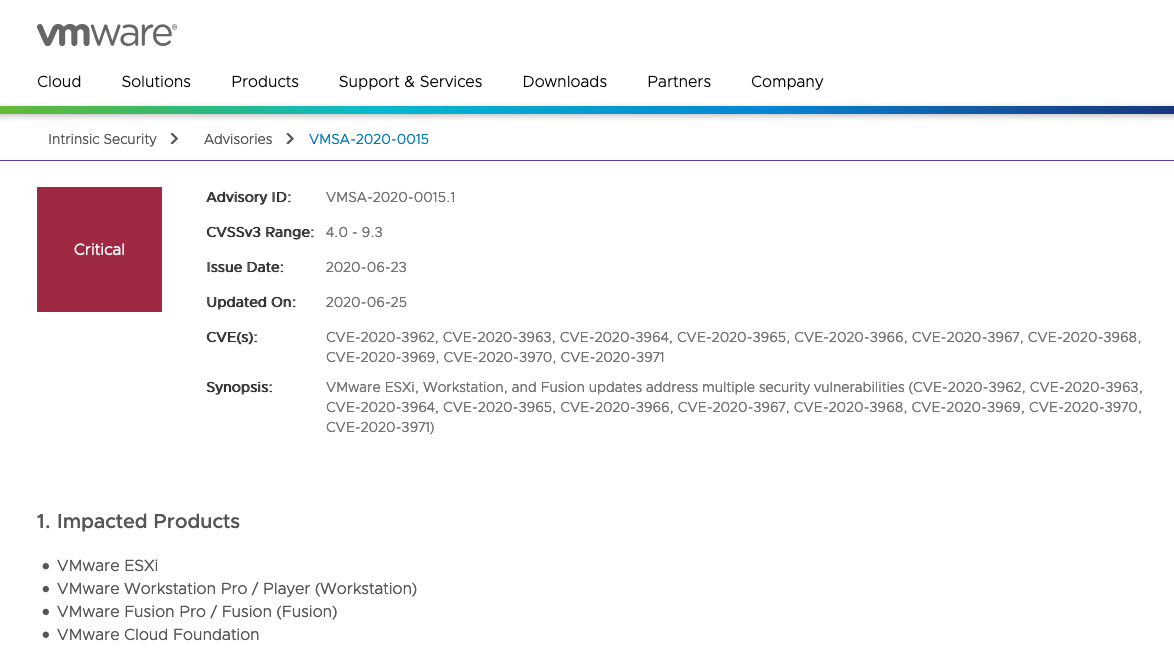Image resolution: width=1174 pixels, height=670 pixels.
Task: Click CVE-2020-3970 in CVE(s) list
Action: tap(498, 358)
